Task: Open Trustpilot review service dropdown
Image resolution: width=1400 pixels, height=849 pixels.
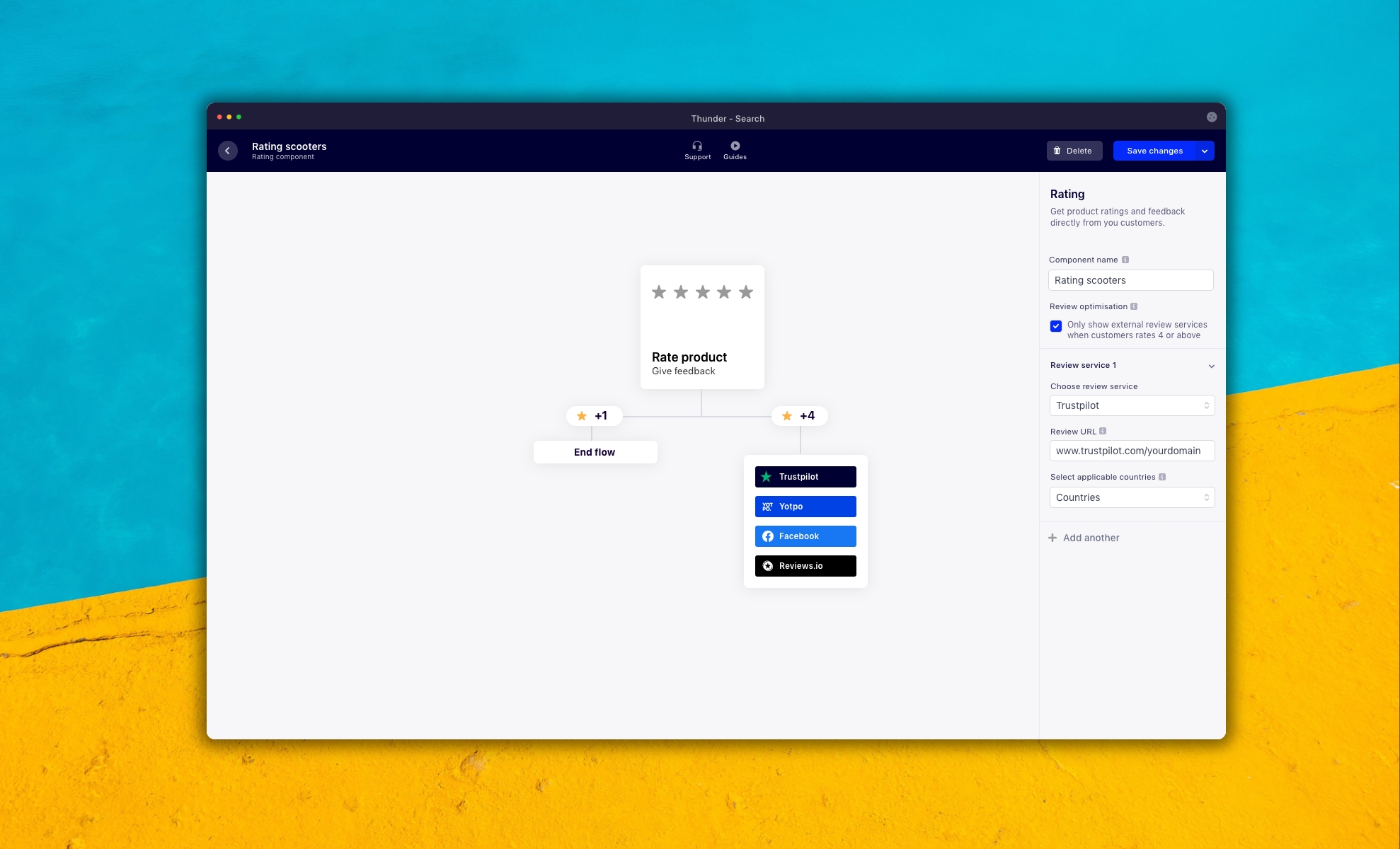Action: click(x=1131, y=405)
